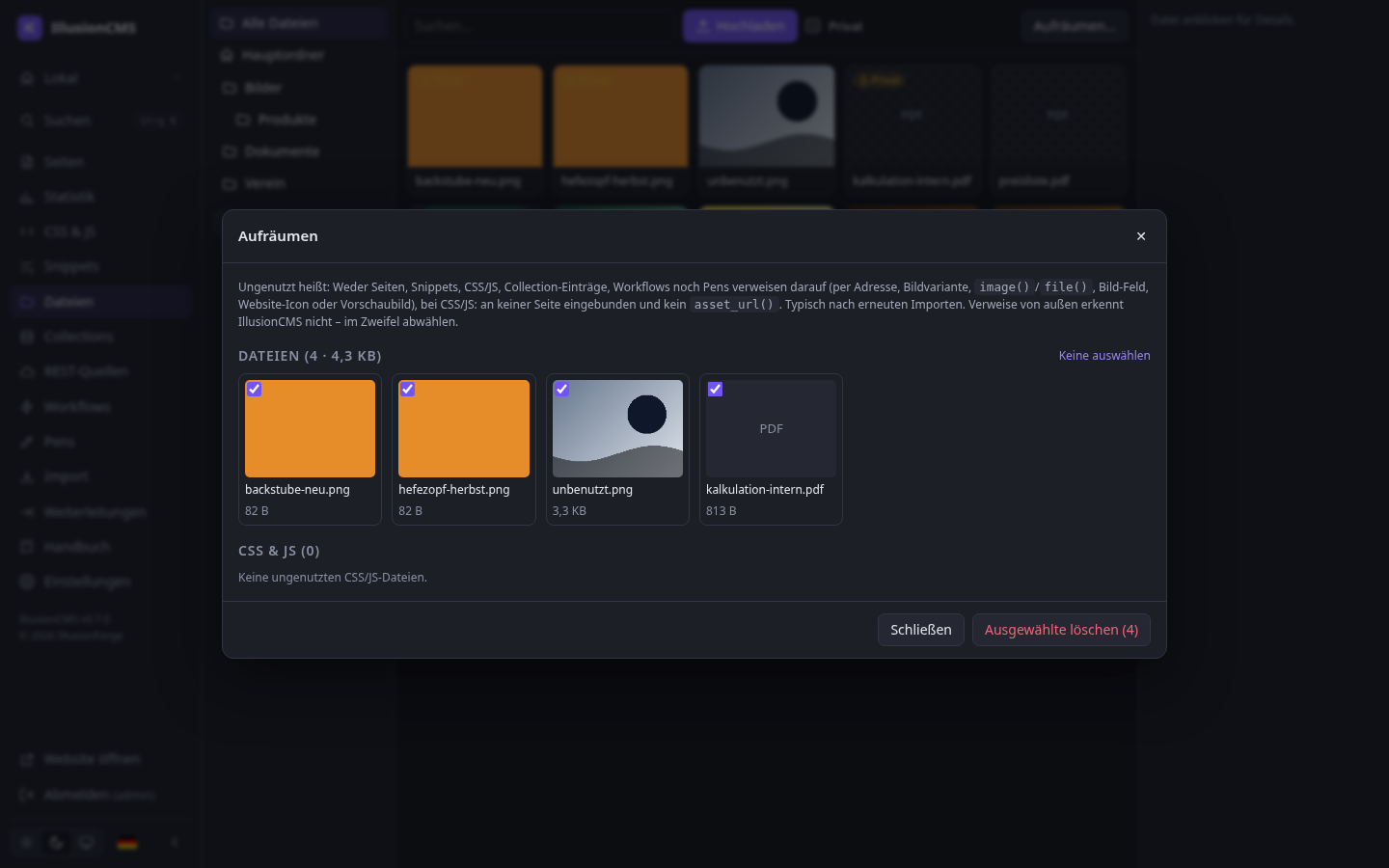Select the Alle Dateien folder entry
The height and width of the screenshot is (868, 1389).
299,23
